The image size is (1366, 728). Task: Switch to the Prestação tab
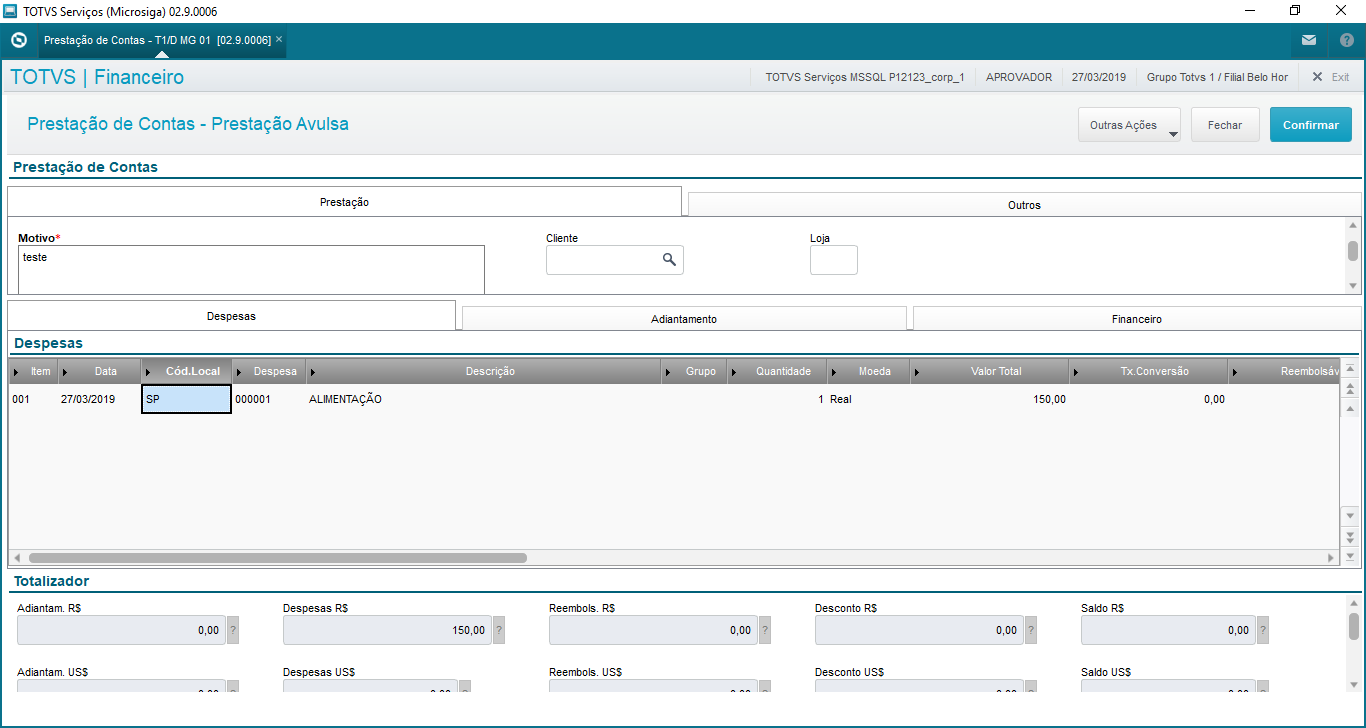(344, 202)
